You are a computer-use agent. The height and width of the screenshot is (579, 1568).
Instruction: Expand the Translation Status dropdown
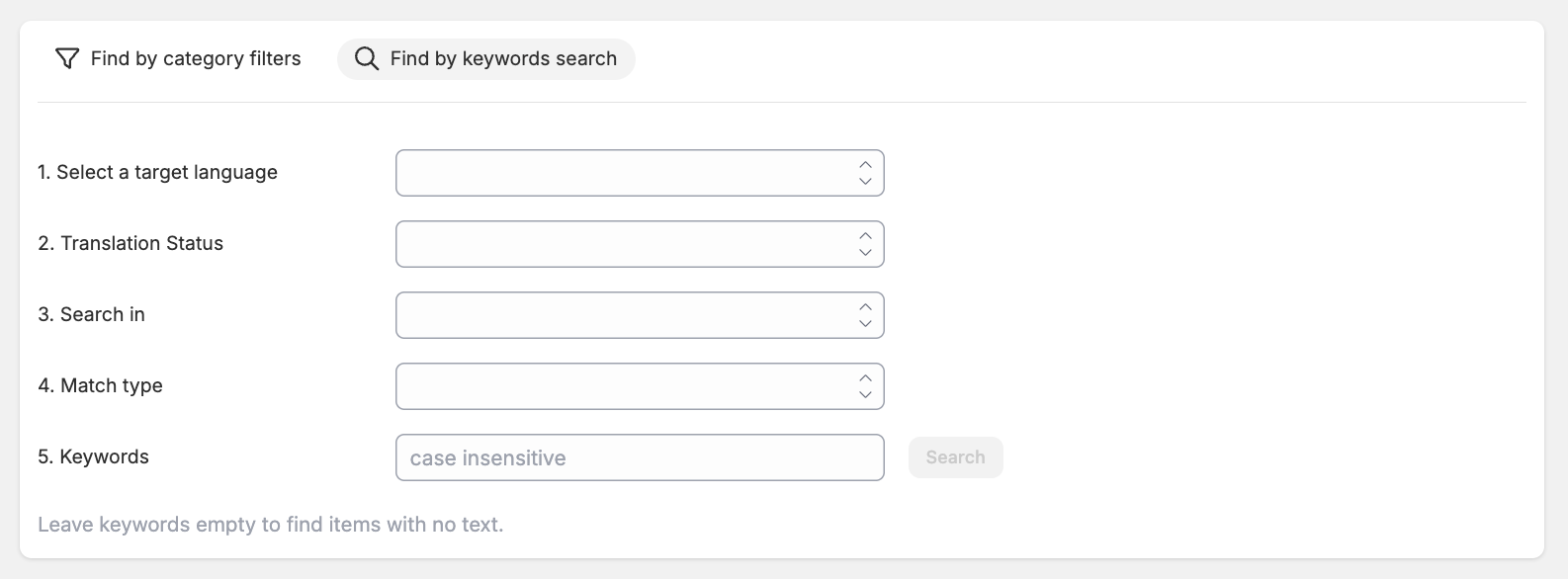[x=625, y=244]
